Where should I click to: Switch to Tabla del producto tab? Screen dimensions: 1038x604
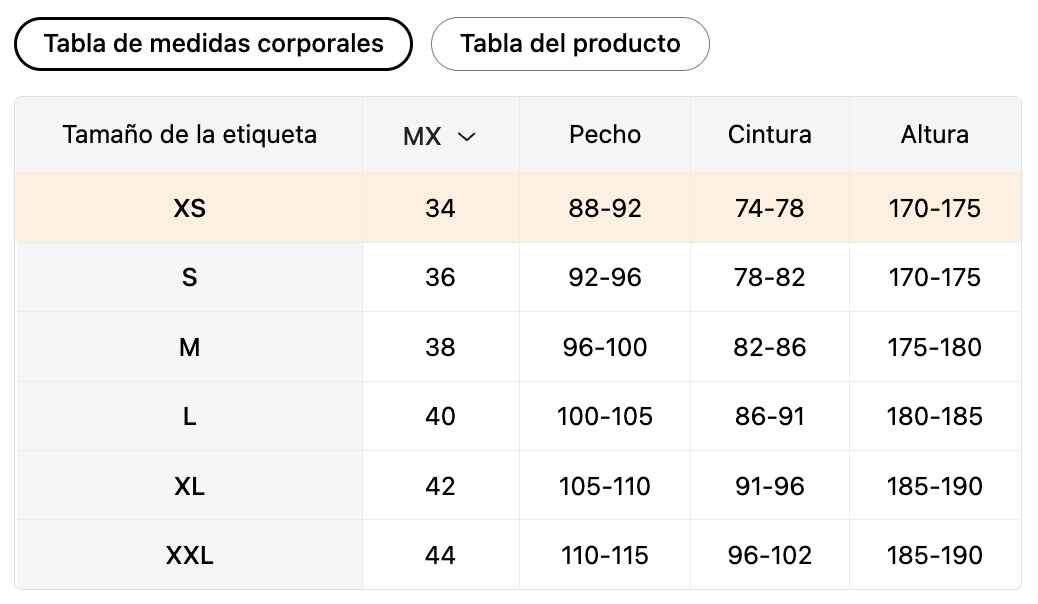click(x=570, y=44)
